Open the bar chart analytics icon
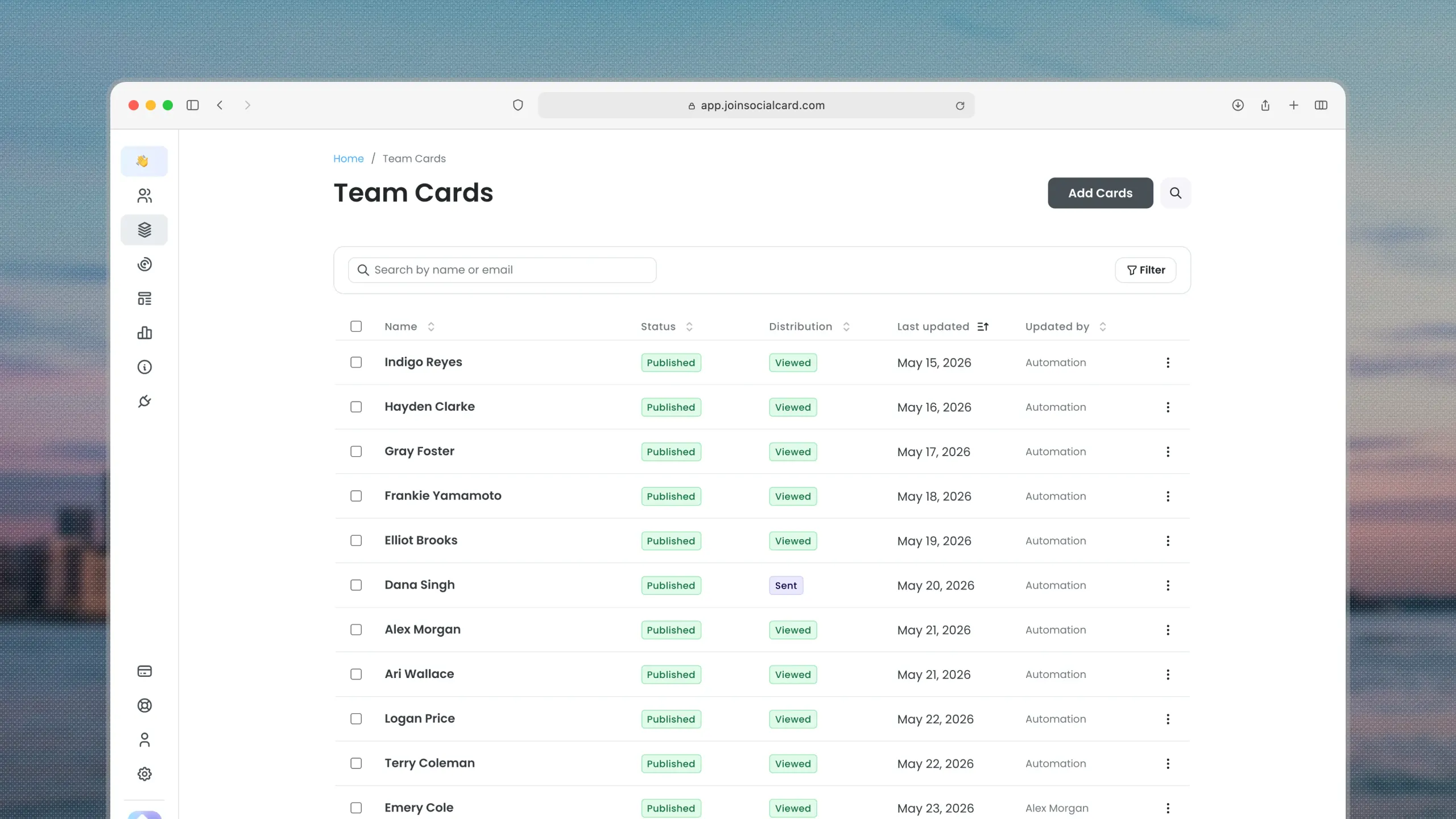1456x819 pixels. [144, 333]
